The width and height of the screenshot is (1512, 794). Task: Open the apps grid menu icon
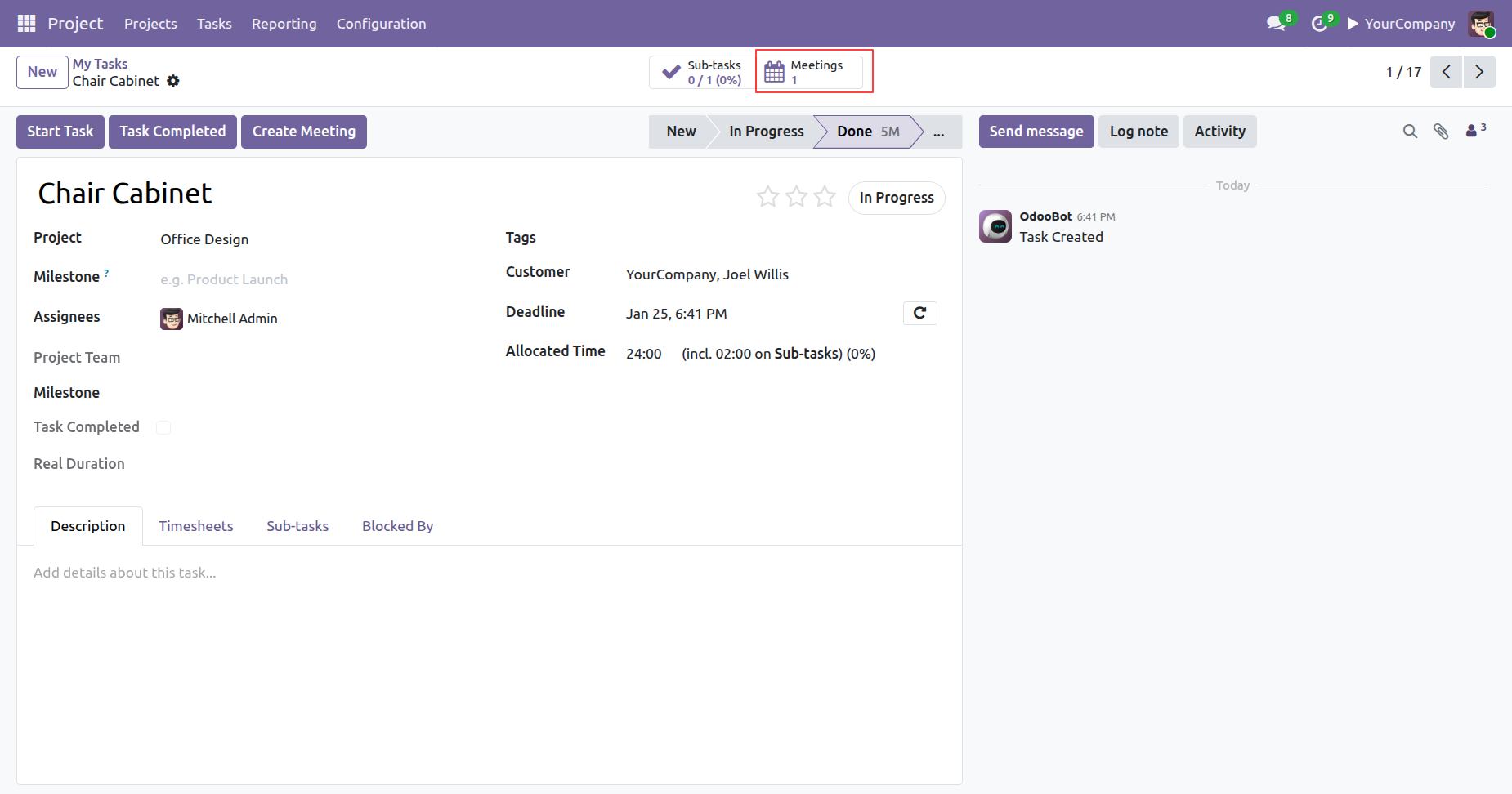(x=26, y=24)
